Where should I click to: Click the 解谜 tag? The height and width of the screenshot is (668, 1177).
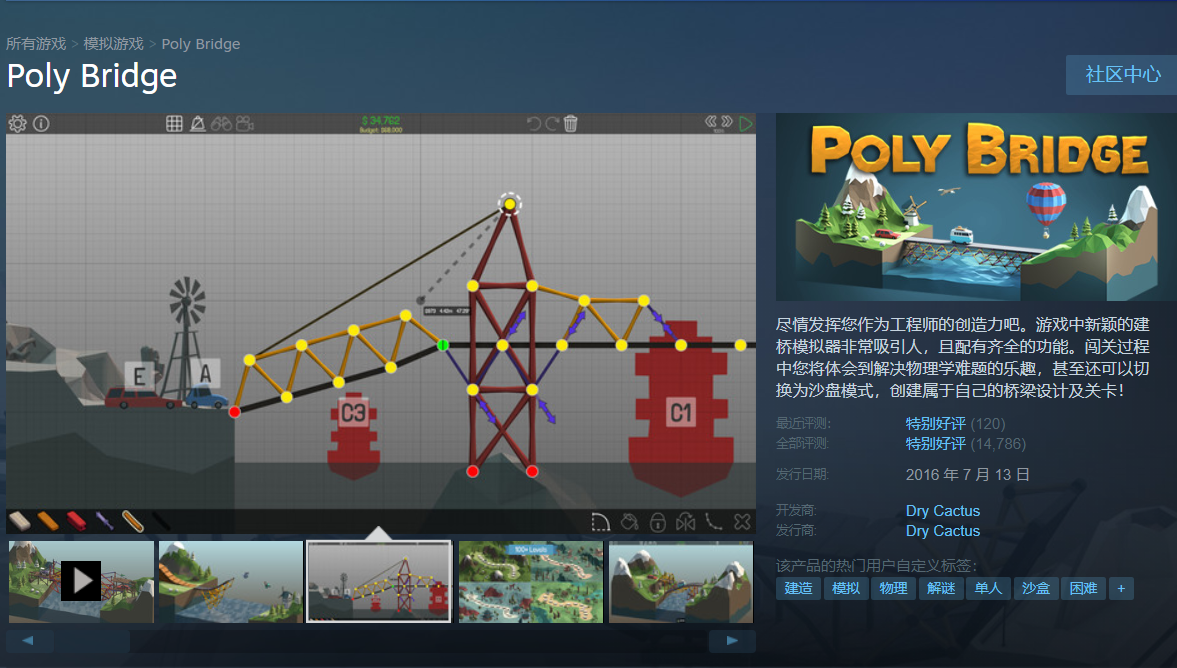coord(941,588)
